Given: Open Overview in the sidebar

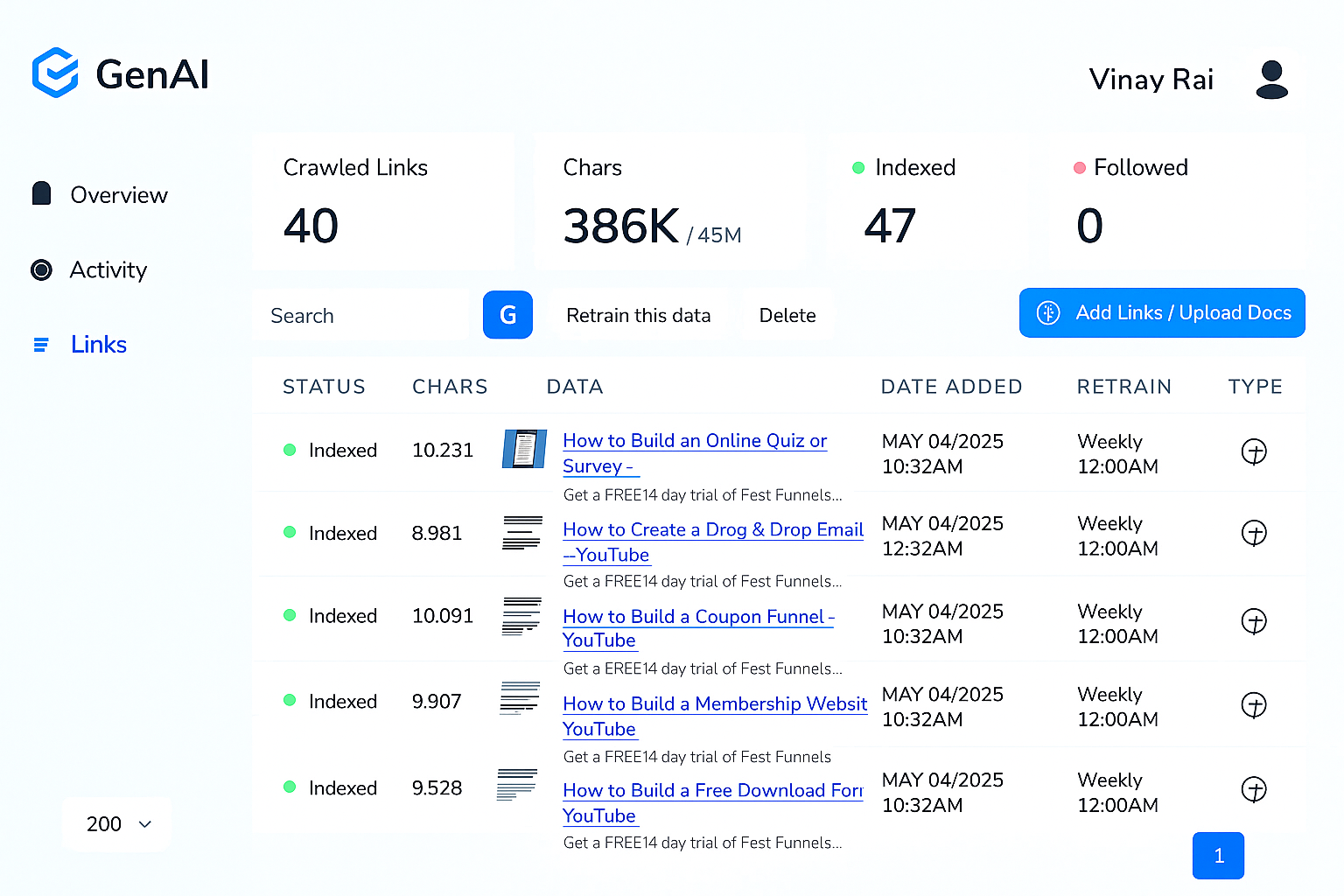Looking at the screenshot, I should 118,195.
